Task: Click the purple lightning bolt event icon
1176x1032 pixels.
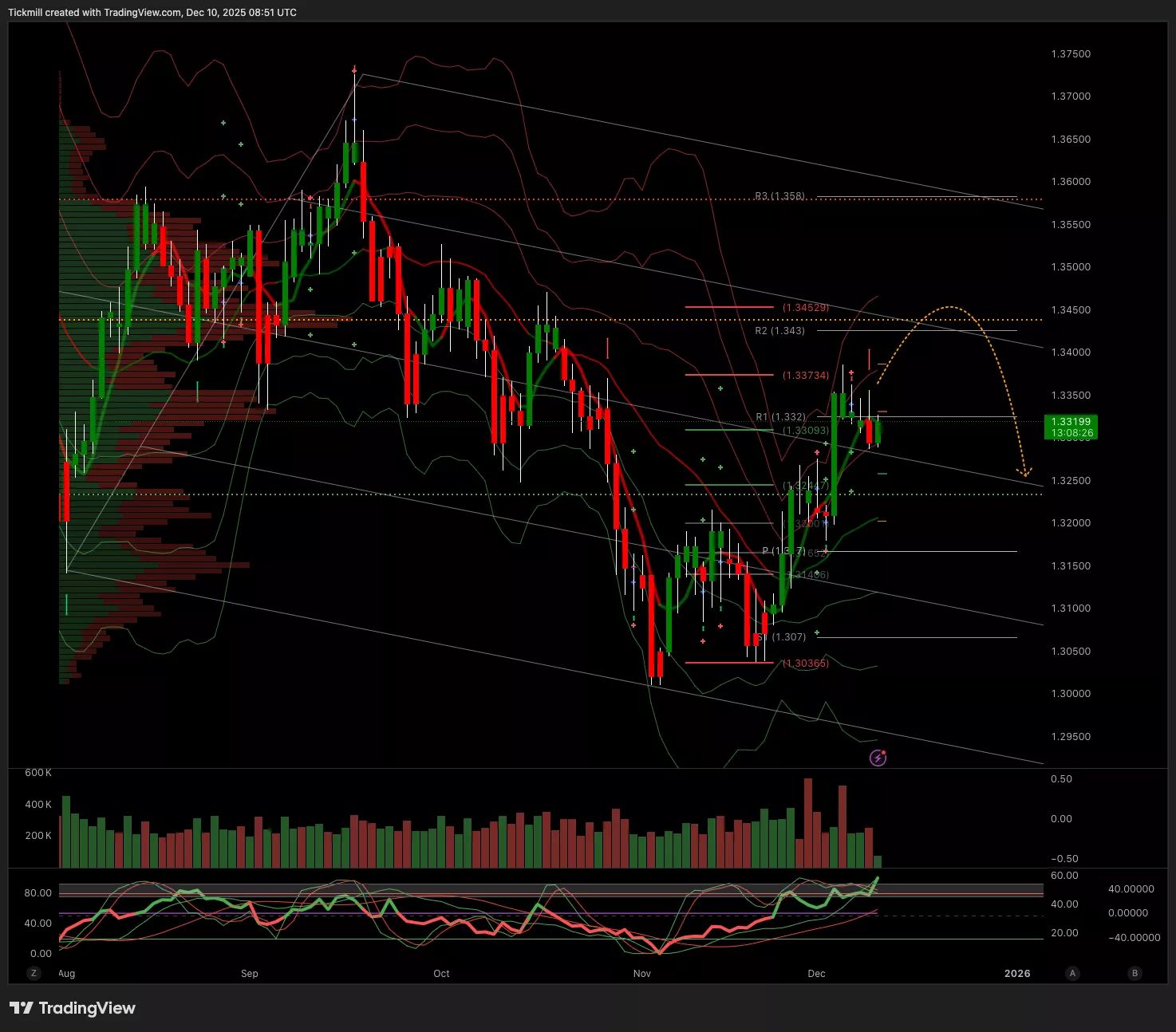Action: [878, 758]
